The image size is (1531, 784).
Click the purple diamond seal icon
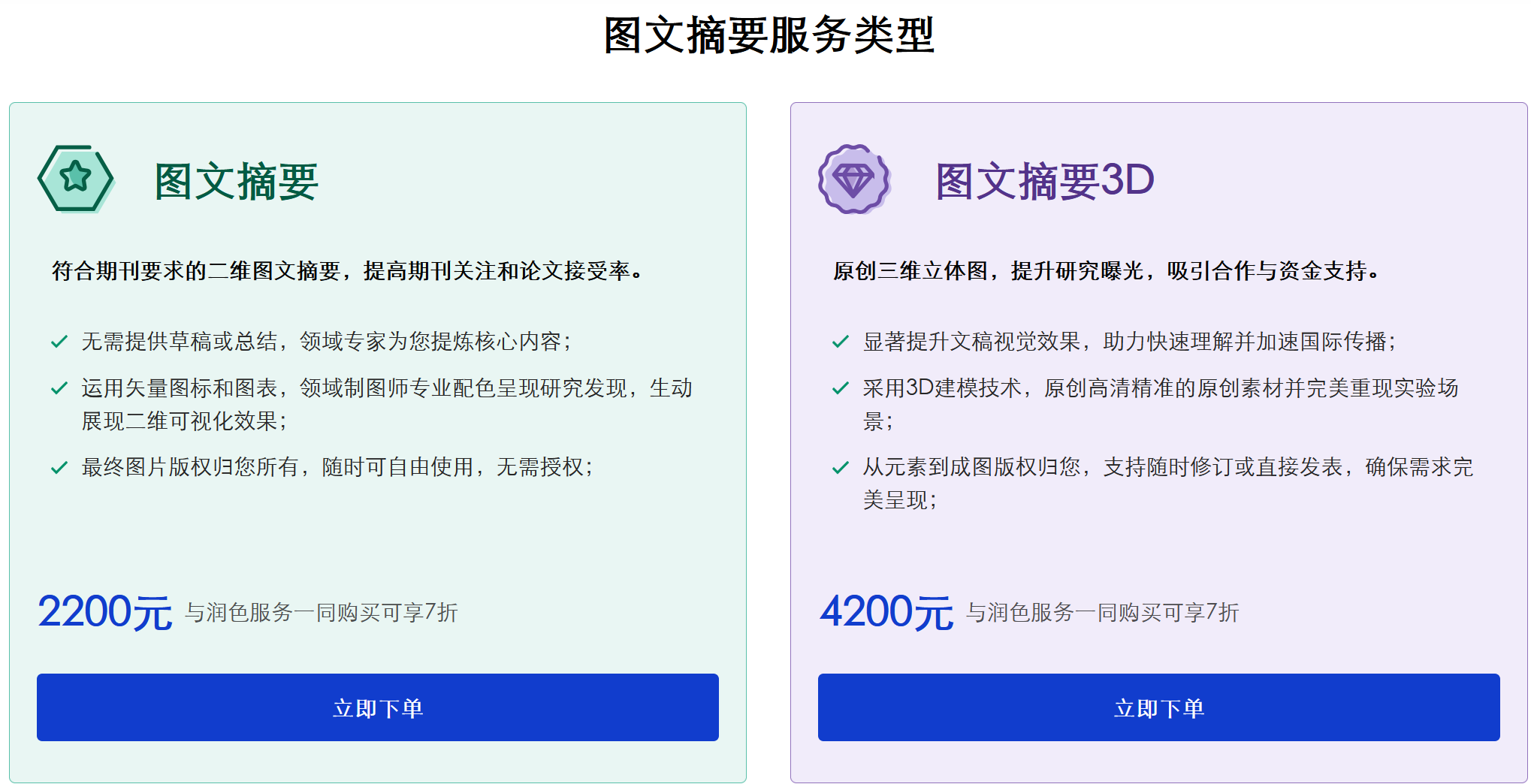point(855,180)
